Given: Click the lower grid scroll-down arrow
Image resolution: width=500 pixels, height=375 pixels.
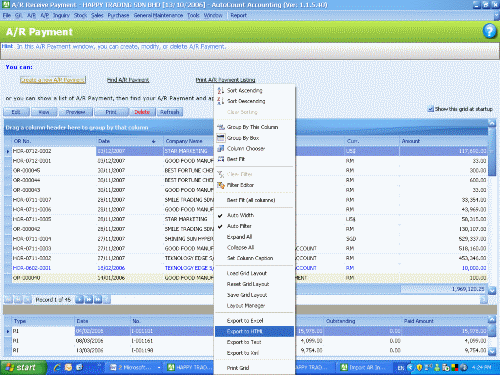Looking at the screenshot, I should (492, 351).
